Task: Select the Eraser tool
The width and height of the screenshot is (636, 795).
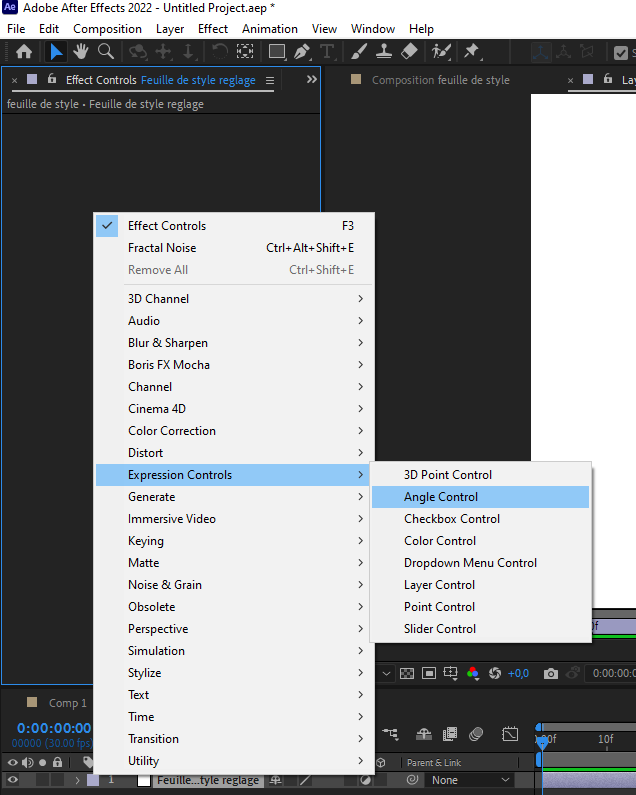Action: (408, 52)
